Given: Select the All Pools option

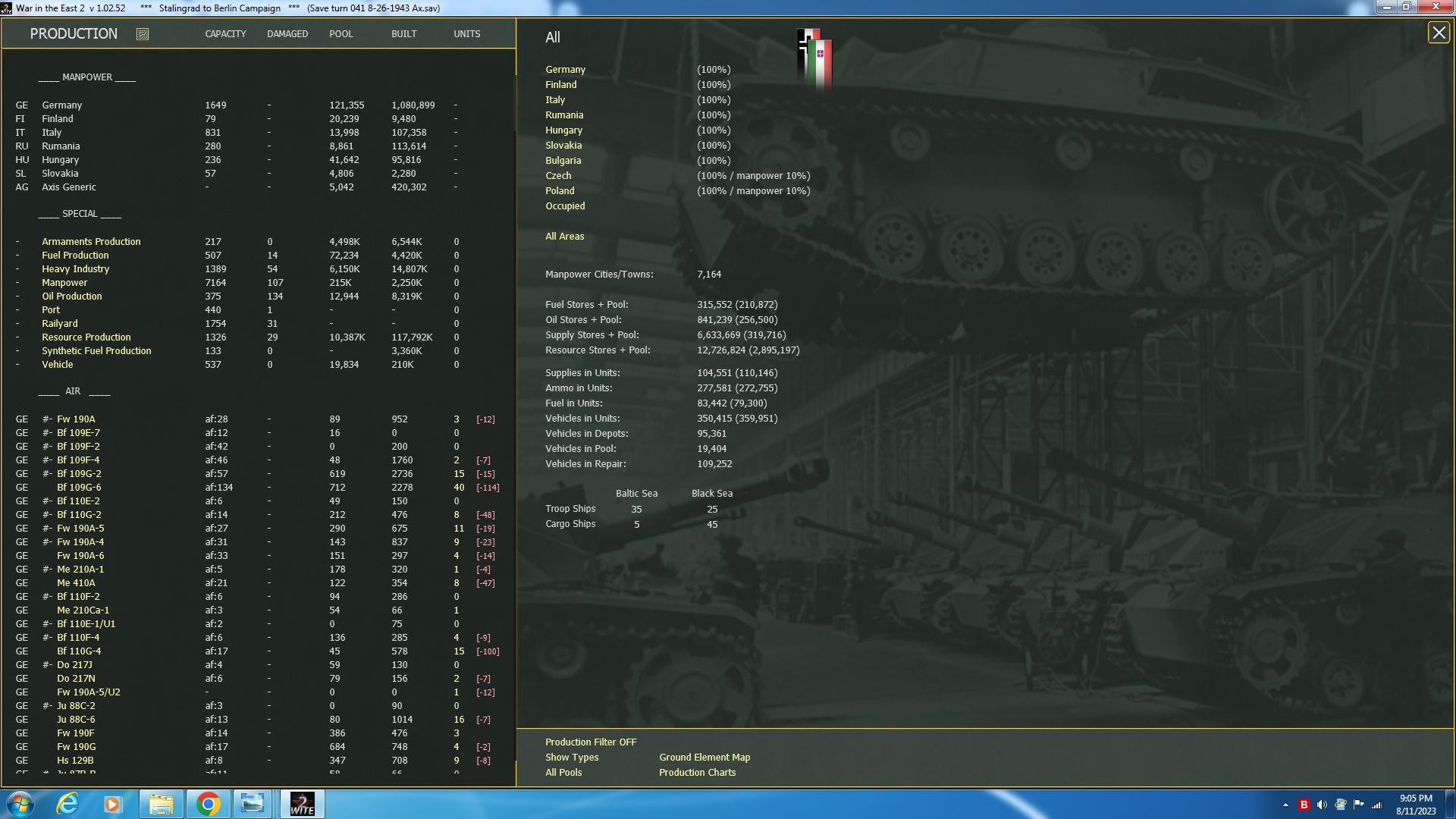Looking at the screenshot, I should tap(562, 772).
